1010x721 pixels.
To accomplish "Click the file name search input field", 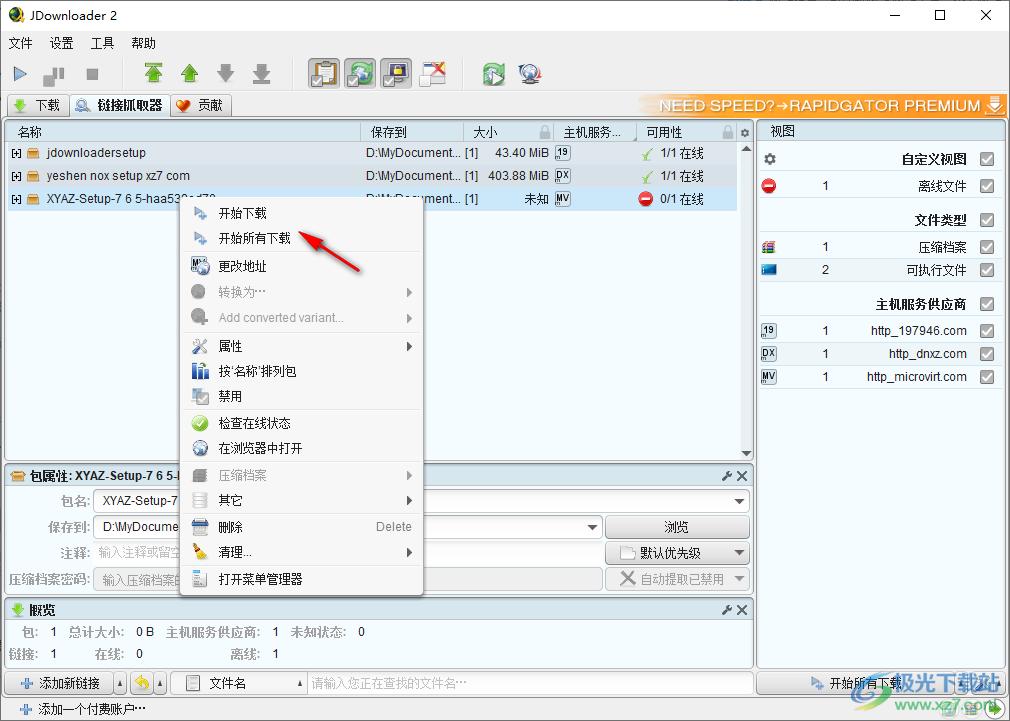I will tap(531, 683).
